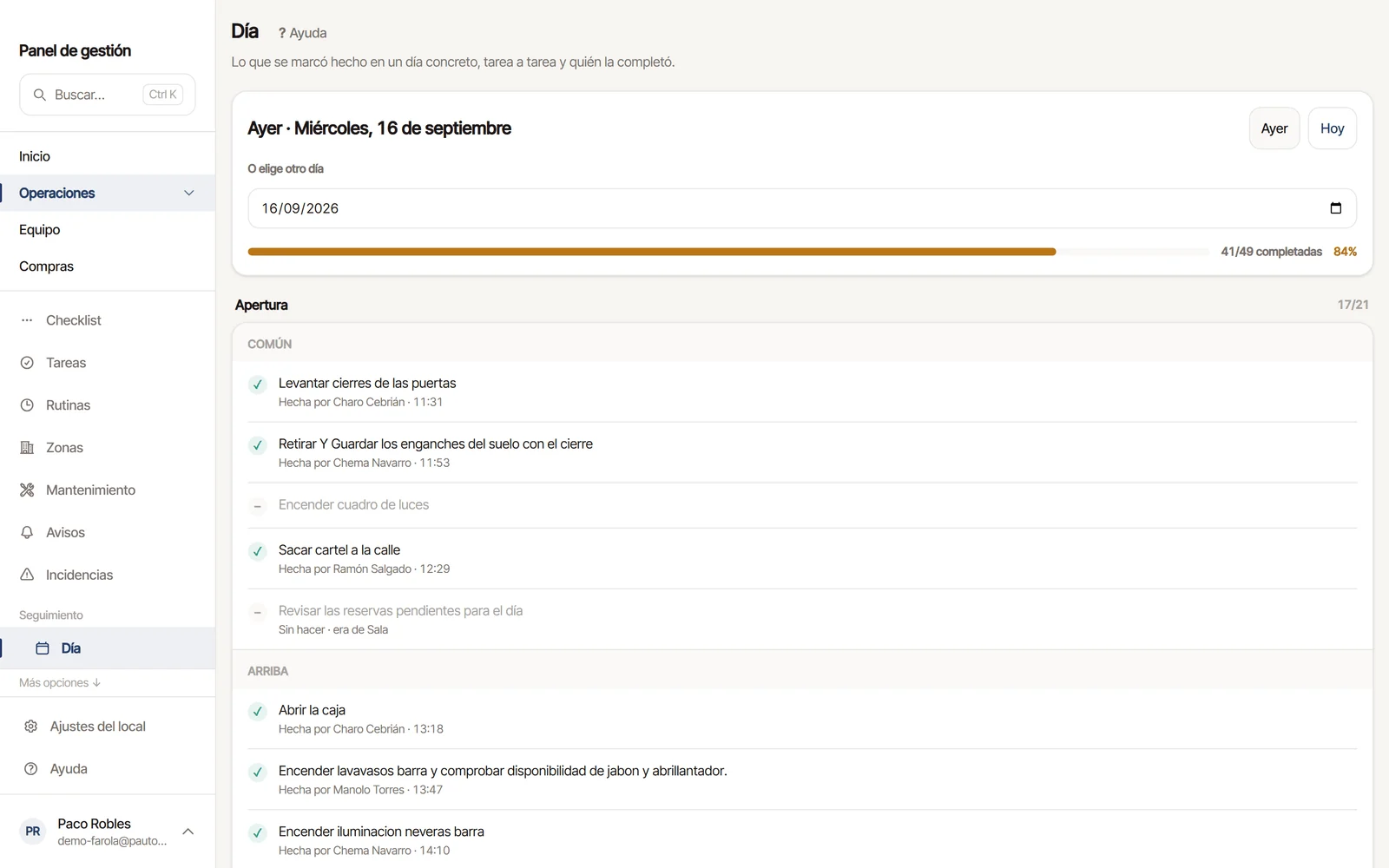1389x868 pixels.
Task: Click the Buscar search field
Action: pyautogui.click(x=108, y=95)
